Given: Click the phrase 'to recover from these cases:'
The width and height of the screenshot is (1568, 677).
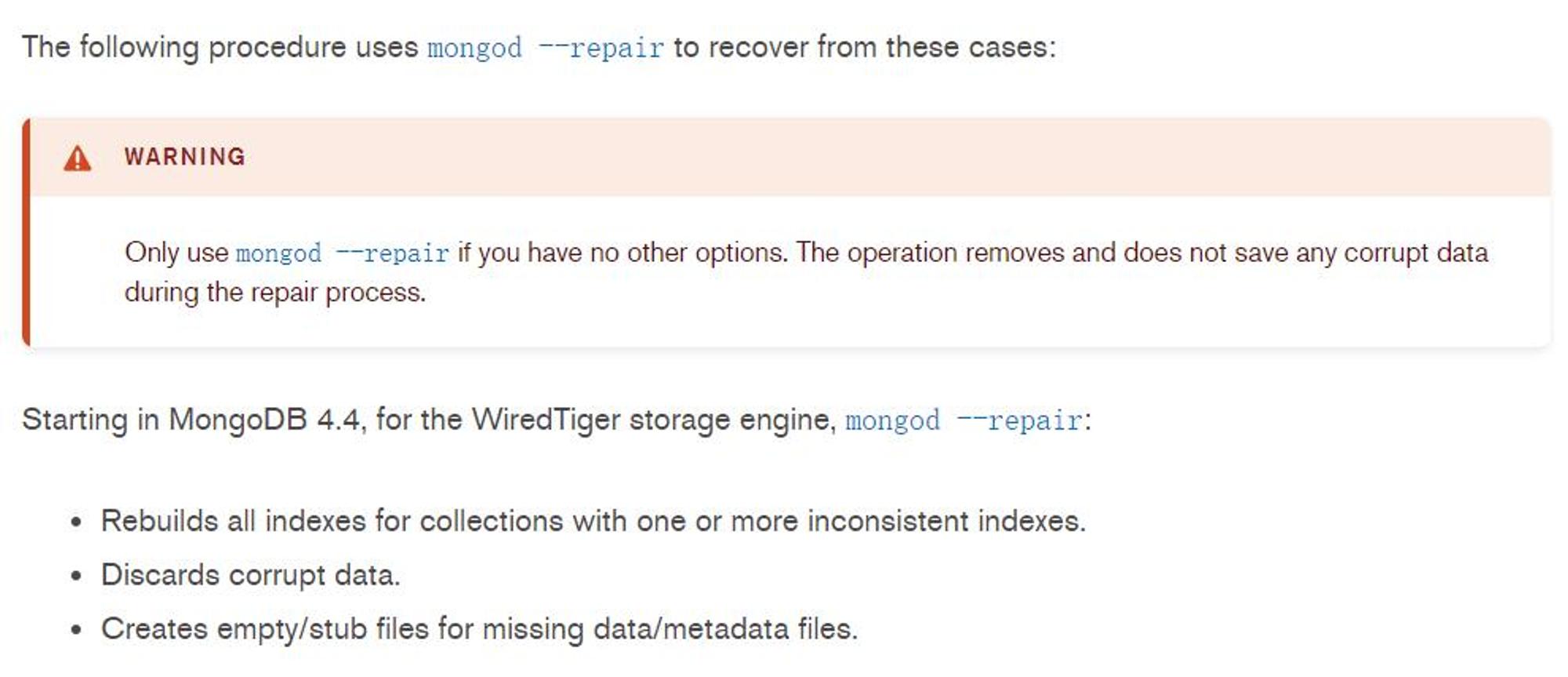Looking at the screenshot, I should click(x=865, y=47).
